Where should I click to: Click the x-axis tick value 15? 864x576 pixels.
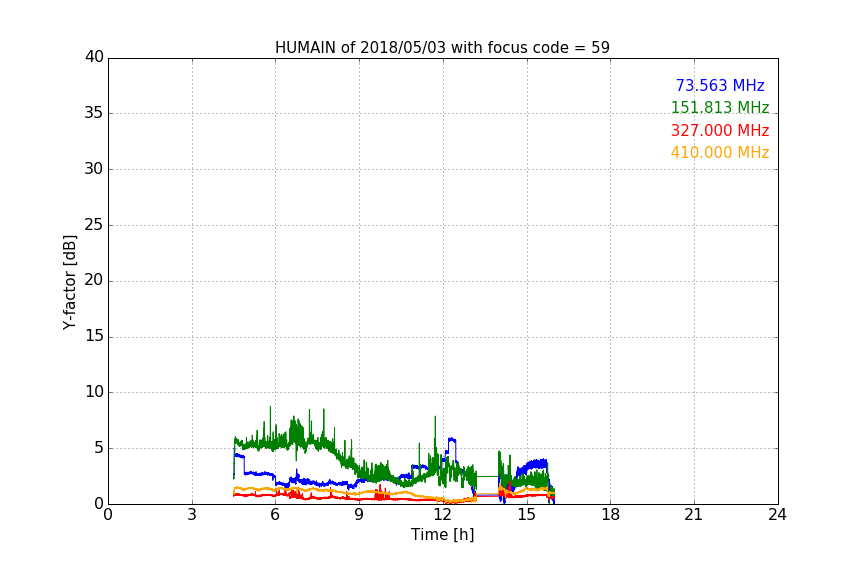(527, 515)
